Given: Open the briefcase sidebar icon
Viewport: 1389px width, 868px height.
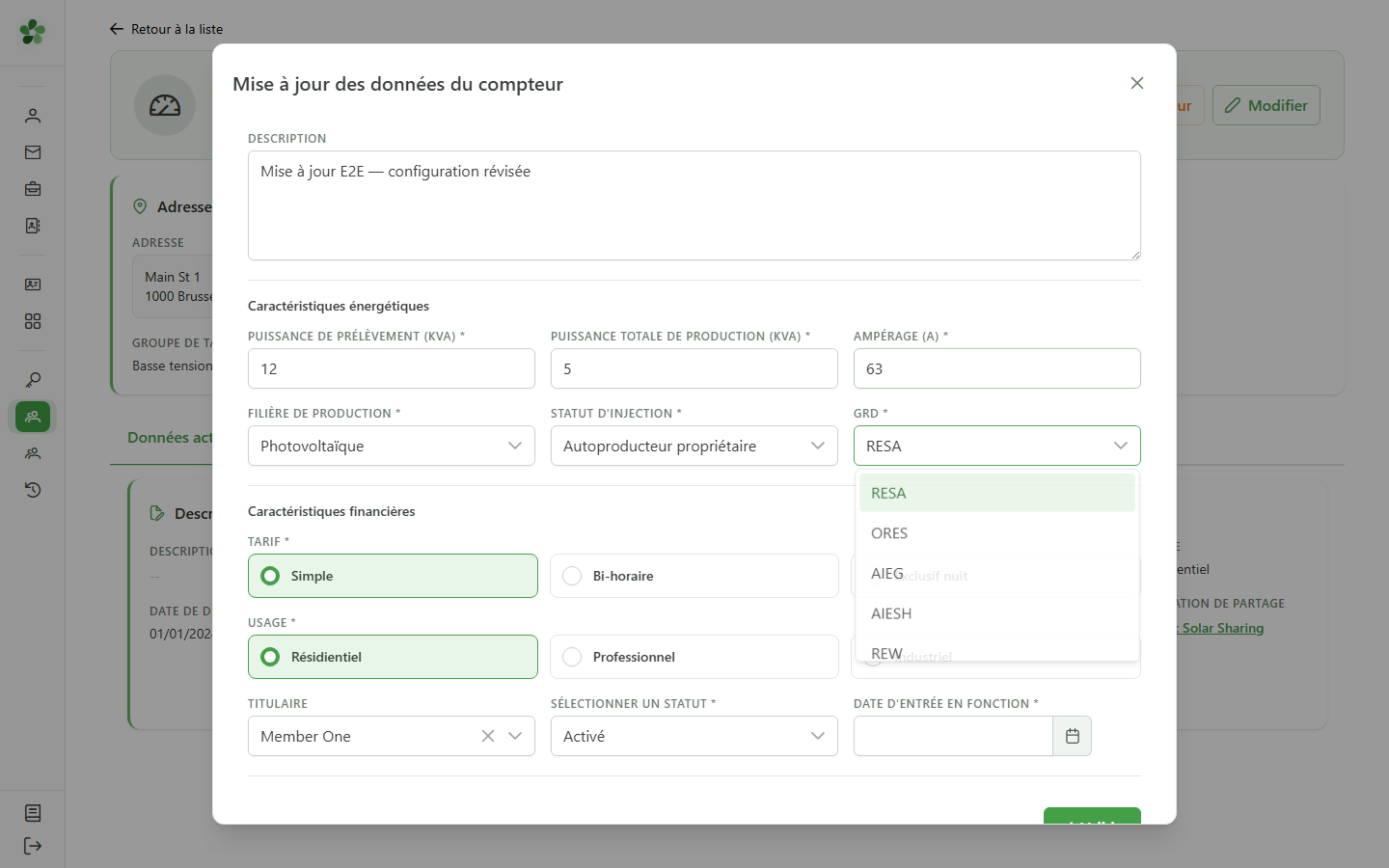Looking at the screenshot, I should (33, 189).
